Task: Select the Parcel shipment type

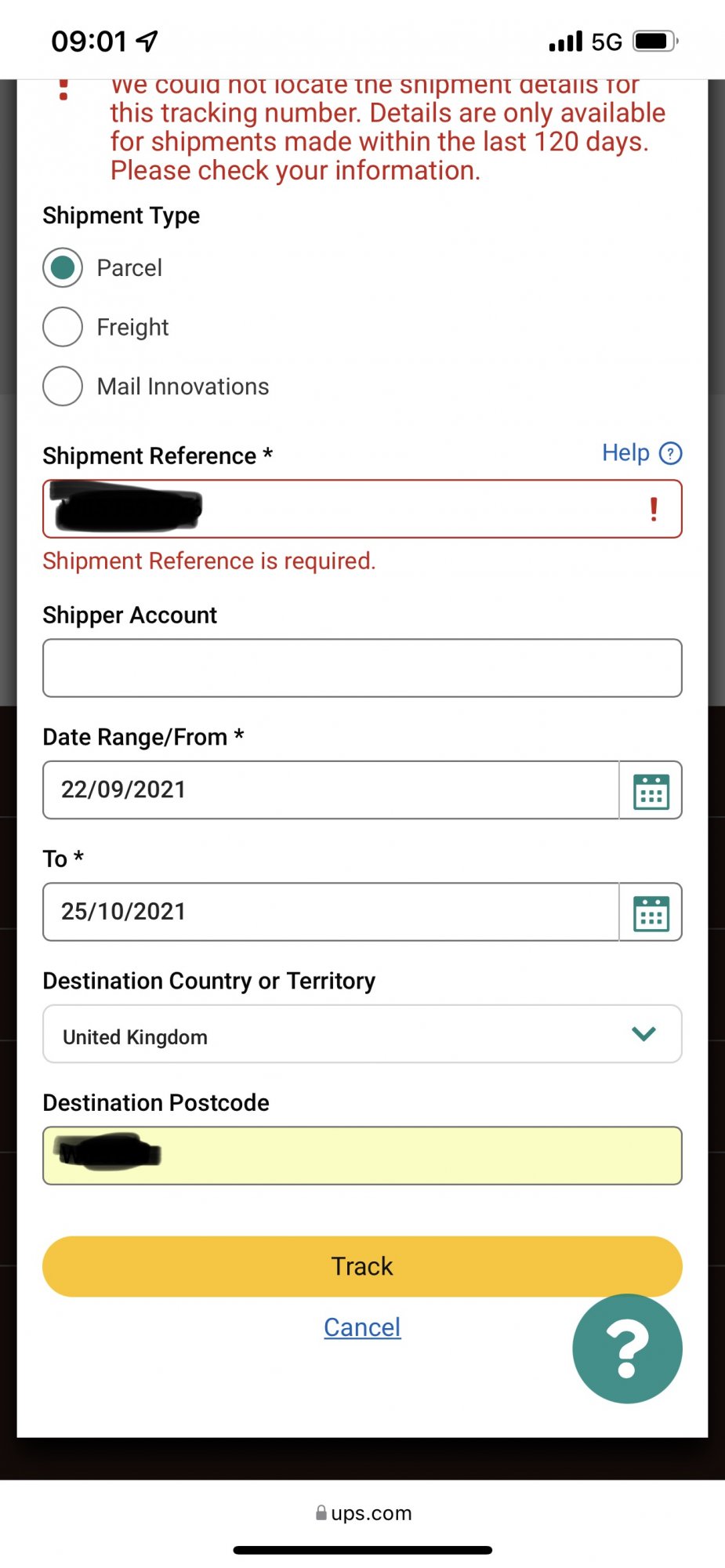Action: click(x=63, y=268)
